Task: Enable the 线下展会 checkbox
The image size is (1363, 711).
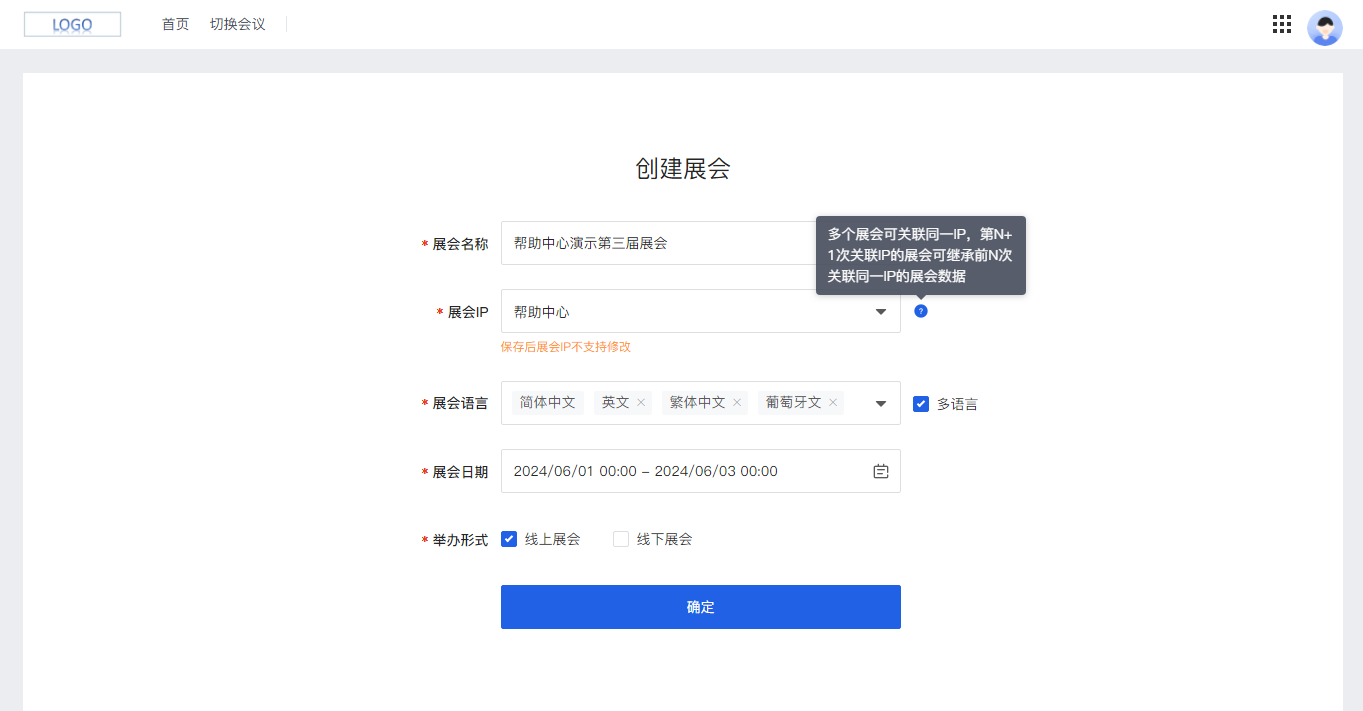Action: (620, 538)
